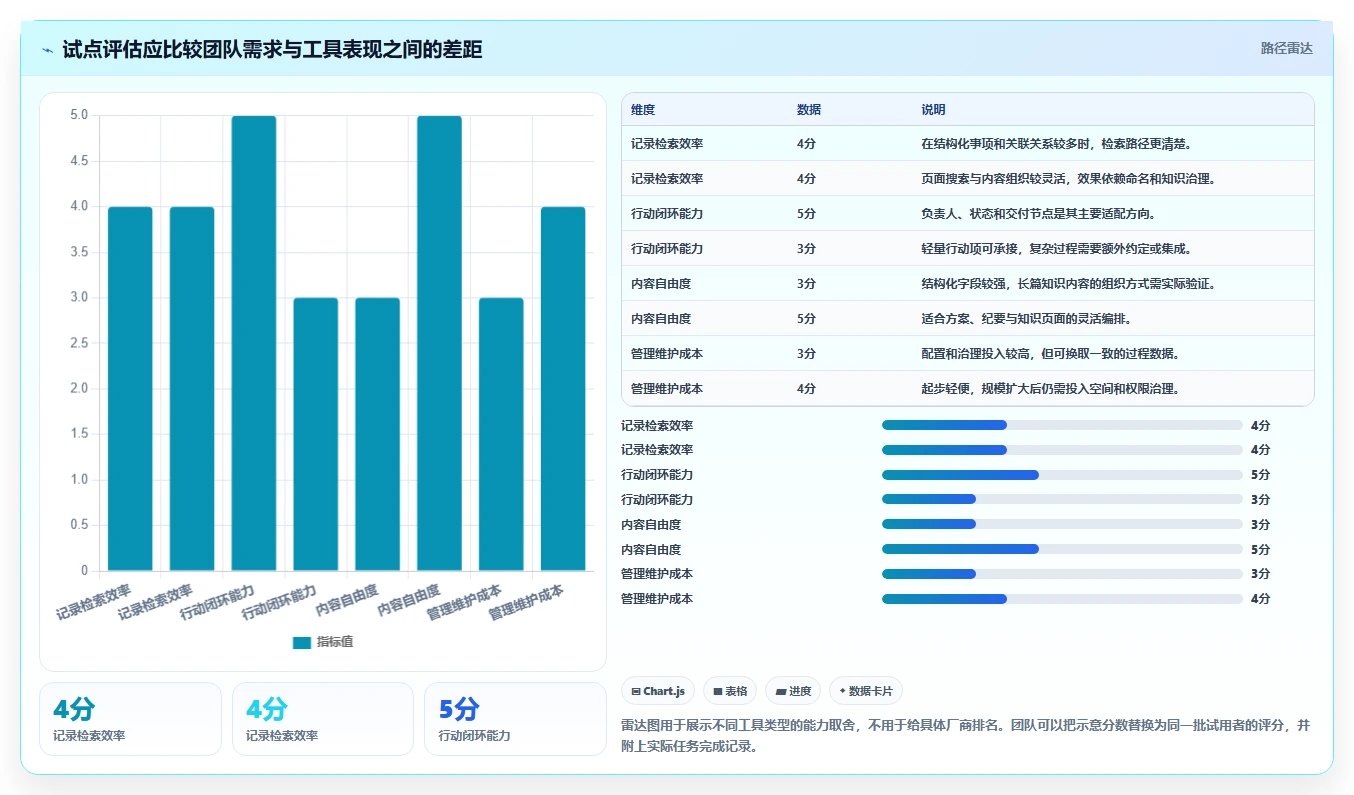
Task: Click the 2.5 y-axis label
Action: (x=79, y=343)
